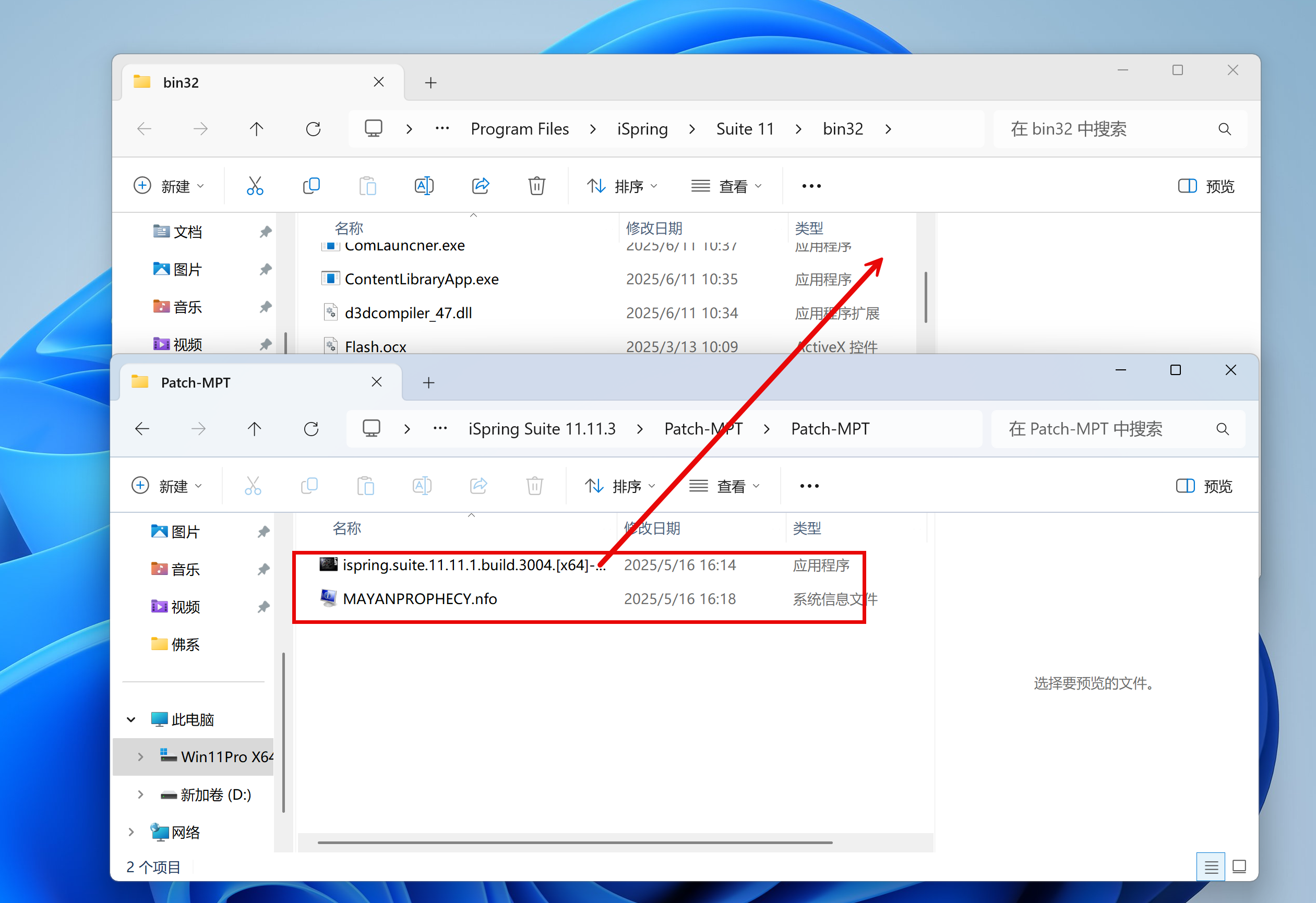
Task: Add a new tab in bin32 window
Action: tap(430, 83)
